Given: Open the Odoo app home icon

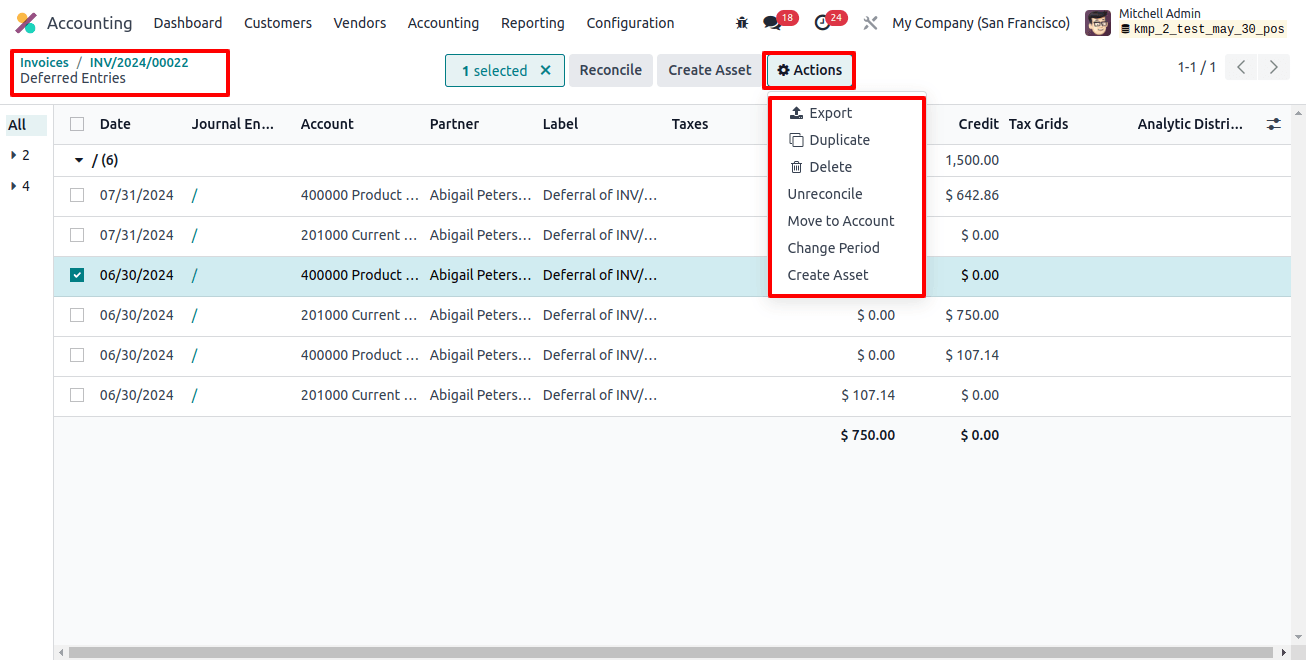Looking at the screenshot, I should (26, 23).
